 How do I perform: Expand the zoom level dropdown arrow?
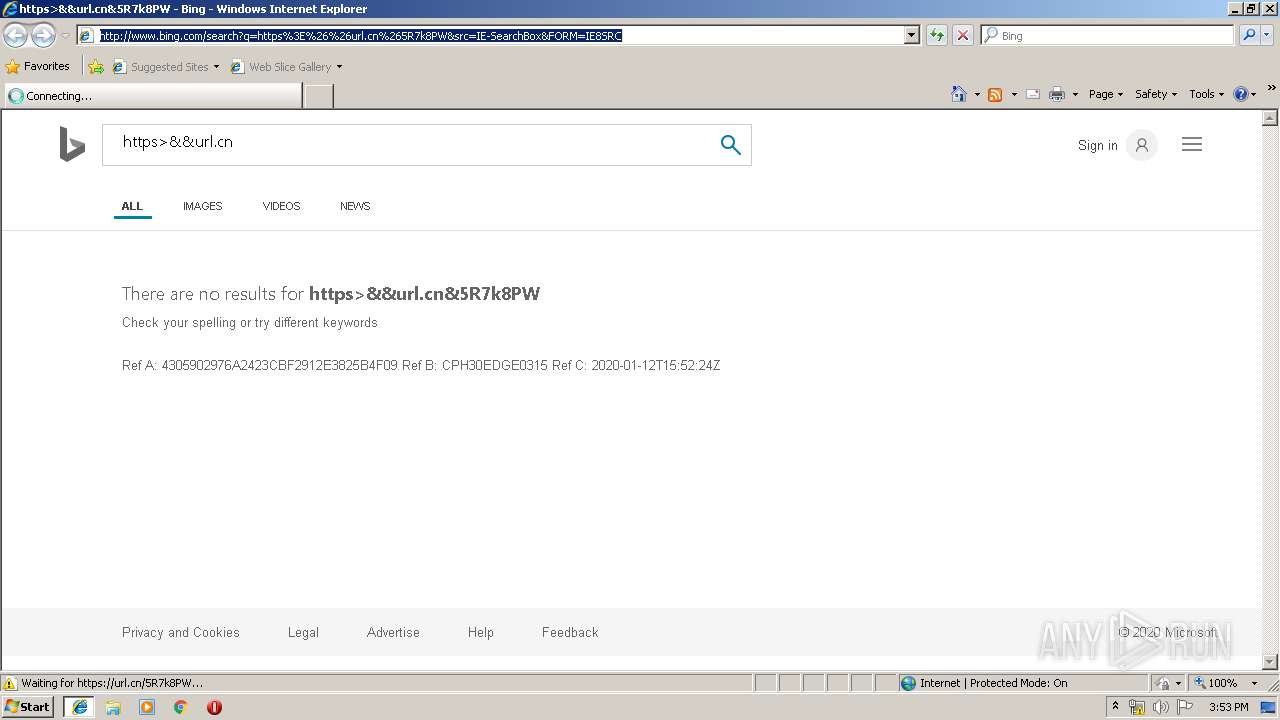tap(1254, 683)
